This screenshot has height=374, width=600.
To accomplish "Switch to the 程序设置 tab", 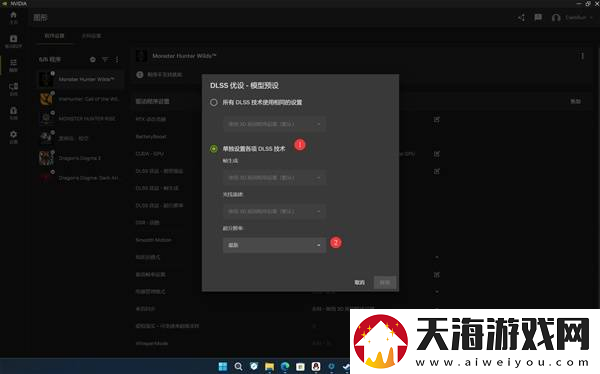I will click(x=54, y=36).
